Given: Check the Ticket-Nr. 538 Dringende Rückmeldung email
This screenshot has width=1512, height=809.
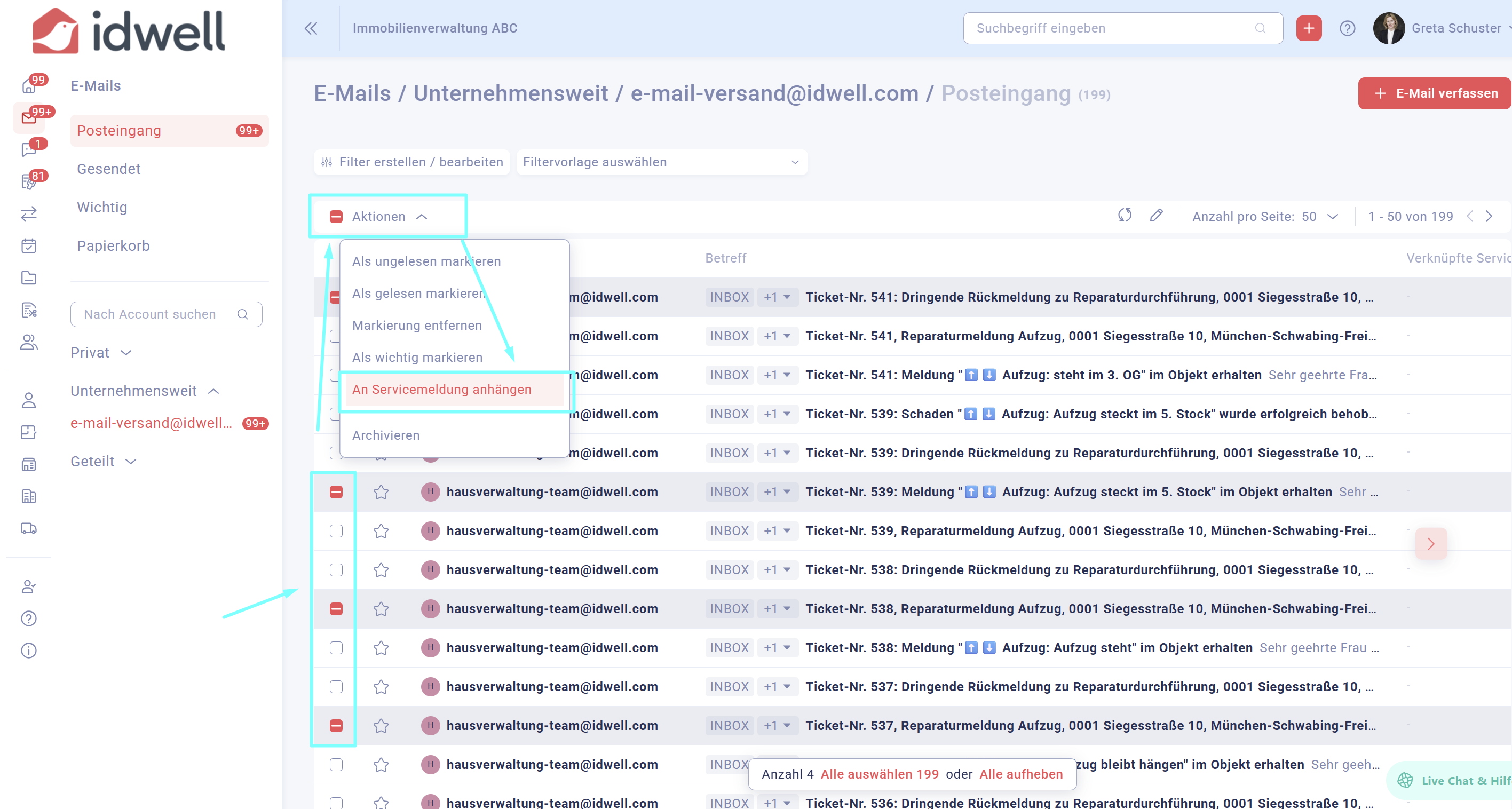Looking at the screenshot, I should (x=336, y=569).
